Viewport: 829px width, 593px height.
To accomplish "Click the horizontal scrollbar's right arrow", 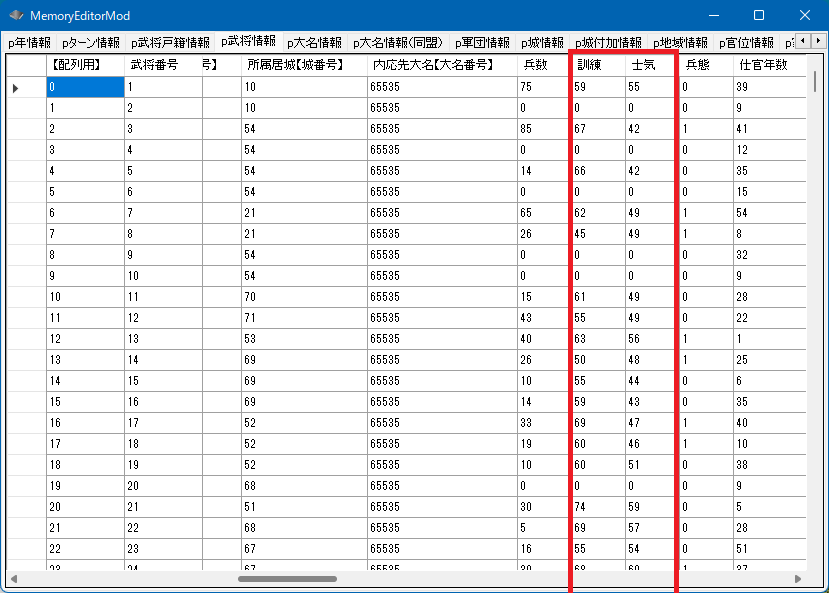I will click(x=797, y=578).
